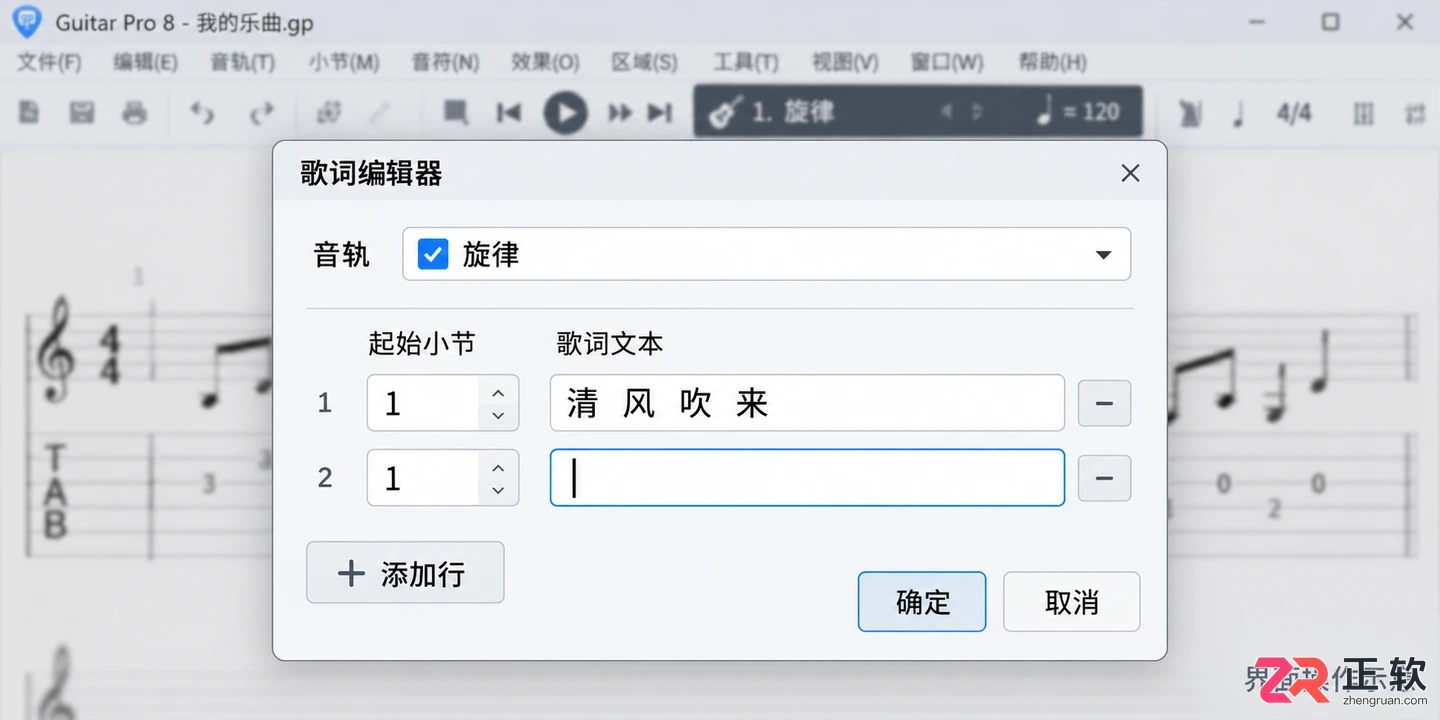Click the loop toolbar icon
Screen dimensions: 1440x720
pos(329,112)
